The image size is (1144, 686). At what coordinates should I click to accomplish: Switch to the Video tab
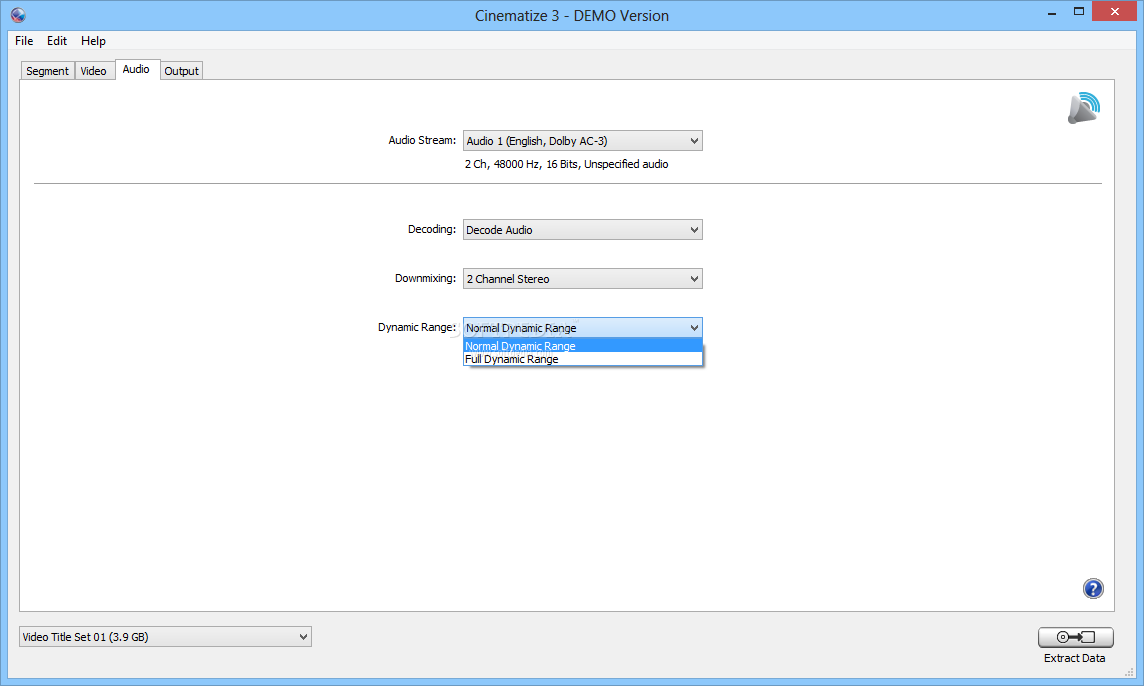(x=93, y=71)
